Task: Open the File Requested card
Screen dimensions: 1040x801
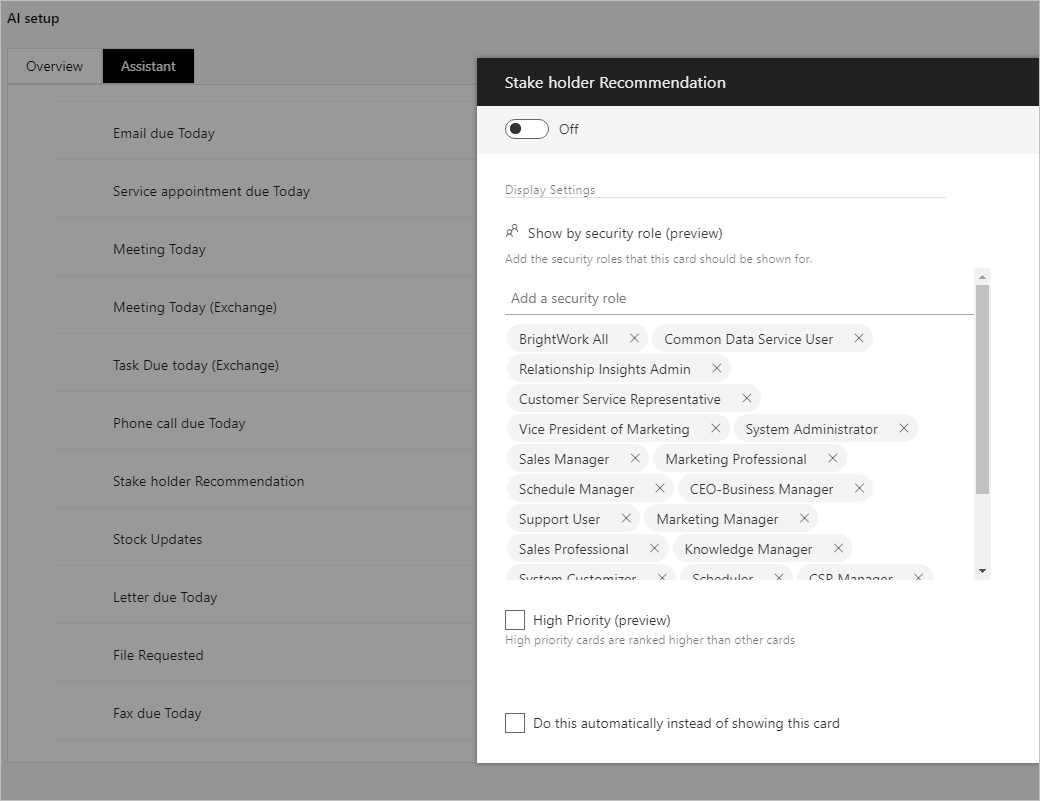Action: [x=158, y=656]
